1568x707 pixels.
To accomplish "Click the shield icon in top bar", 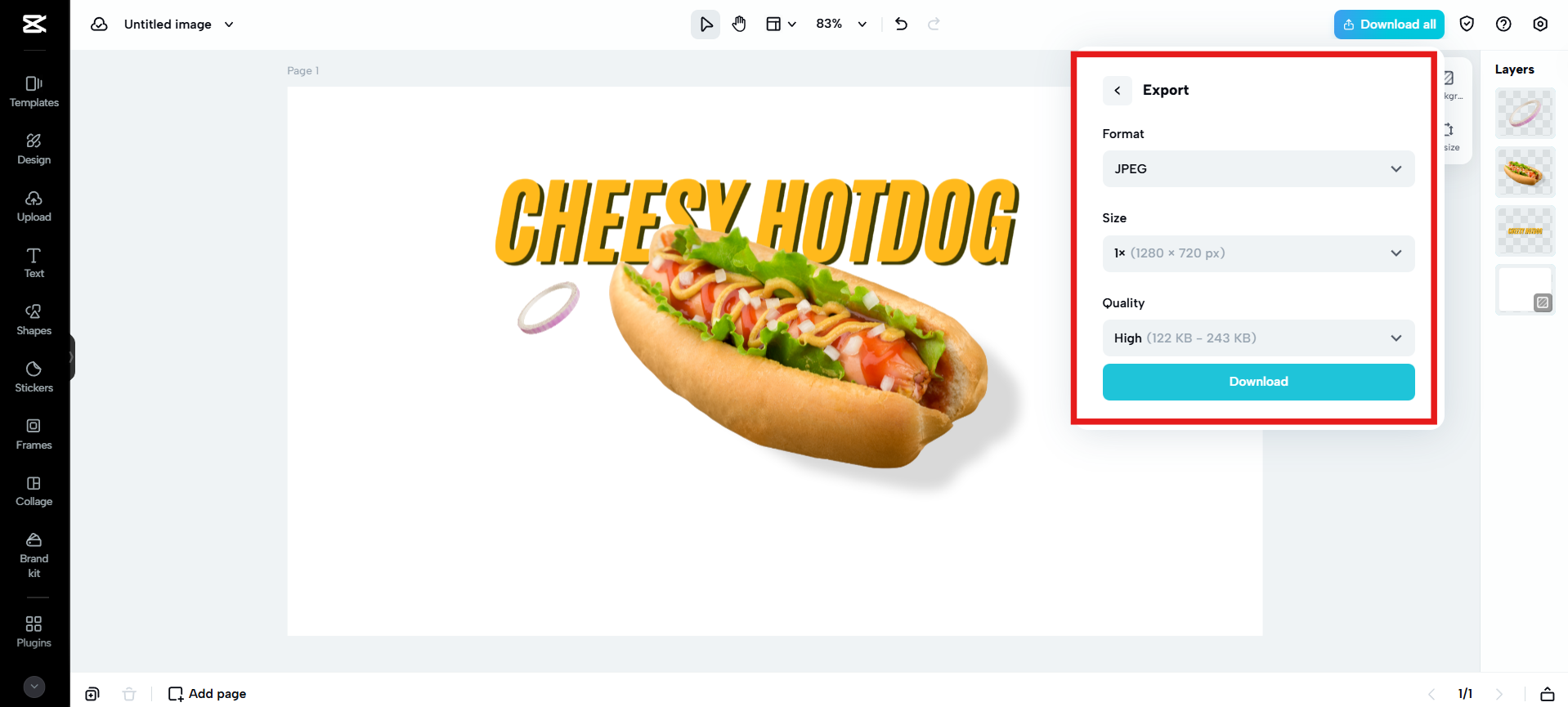I will coord(1467,25).
